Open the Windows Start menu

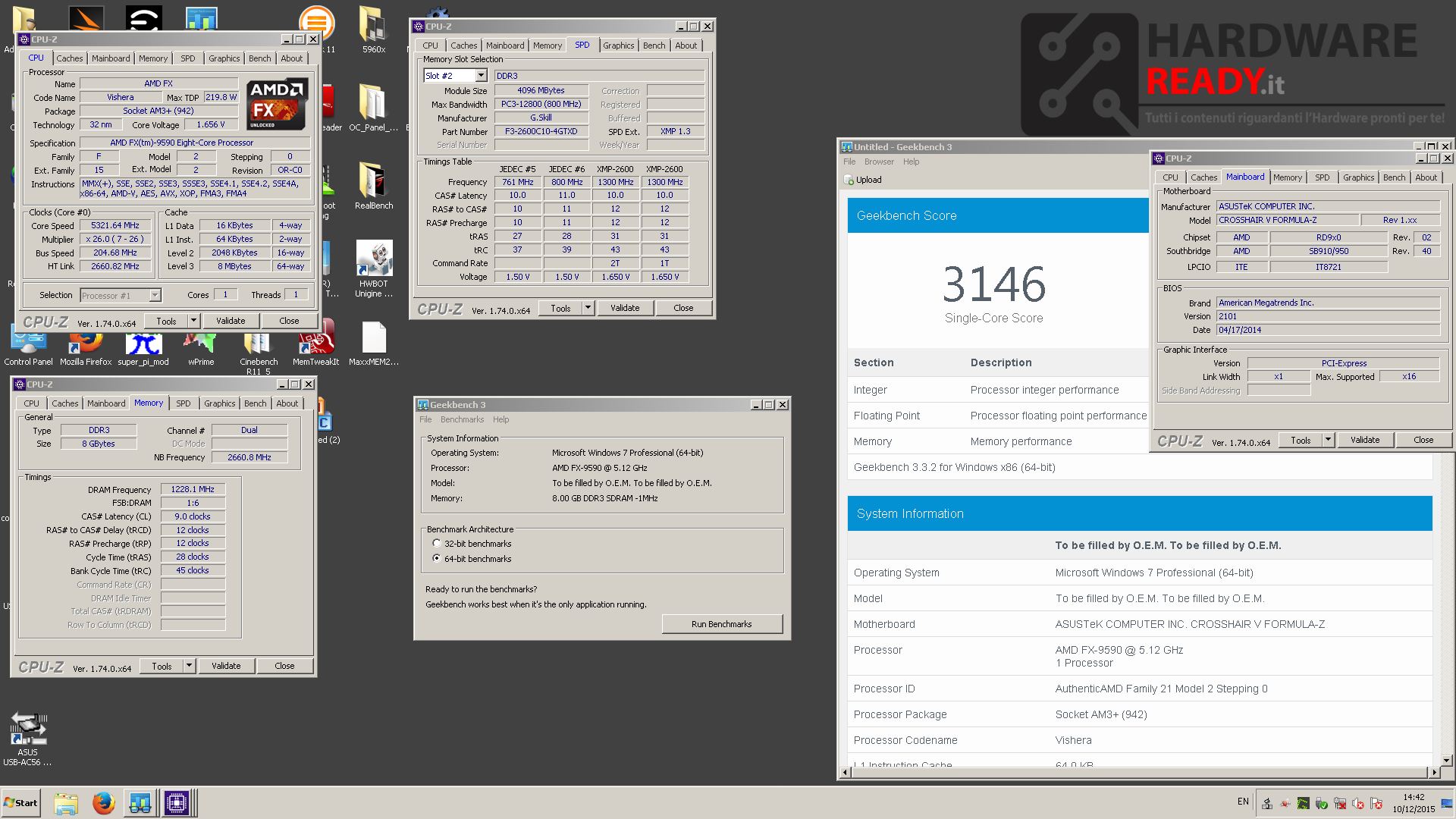coord(20,802)
